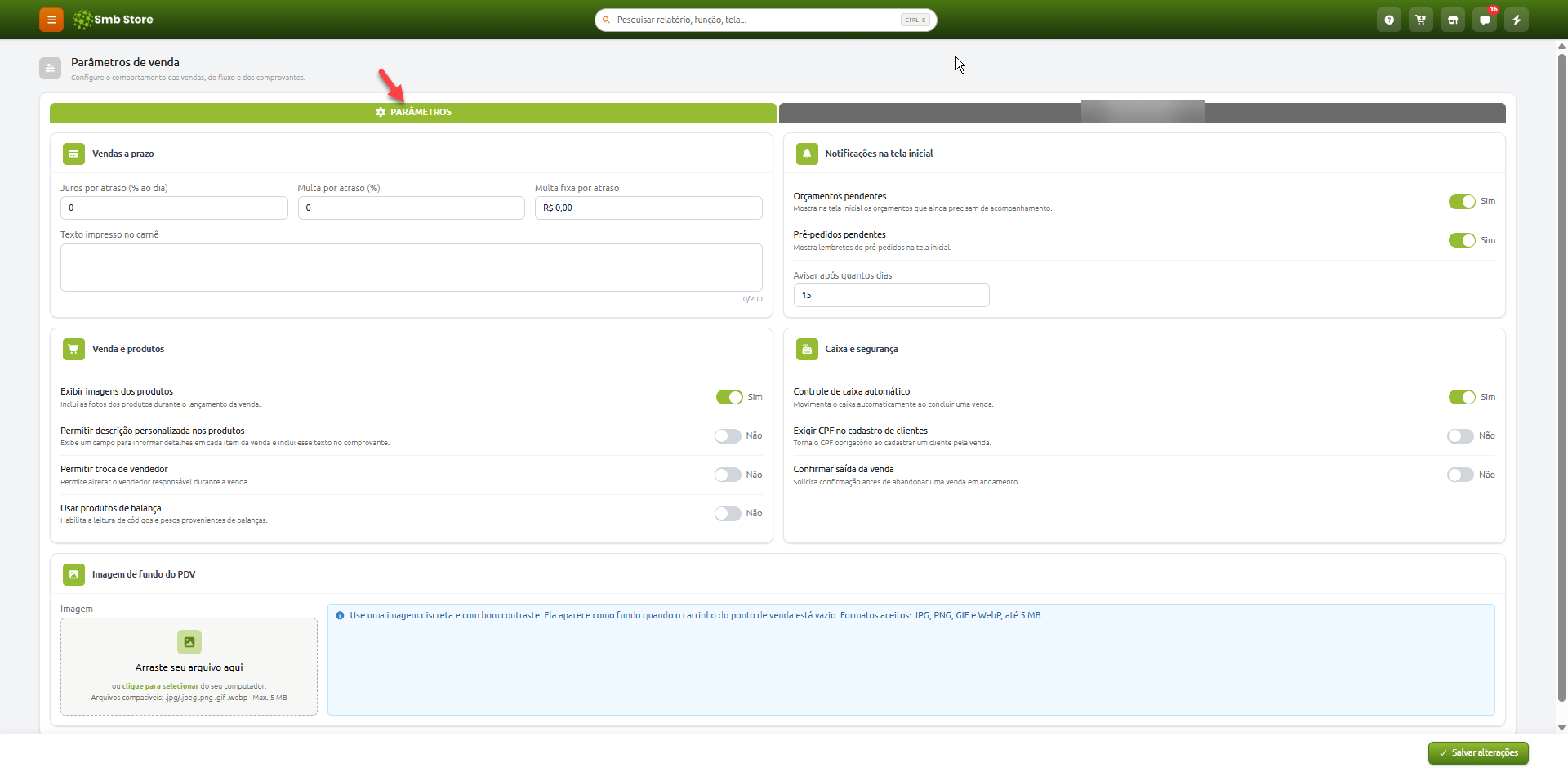Open the shopping cart icon in header

(x=1421, y=20)
